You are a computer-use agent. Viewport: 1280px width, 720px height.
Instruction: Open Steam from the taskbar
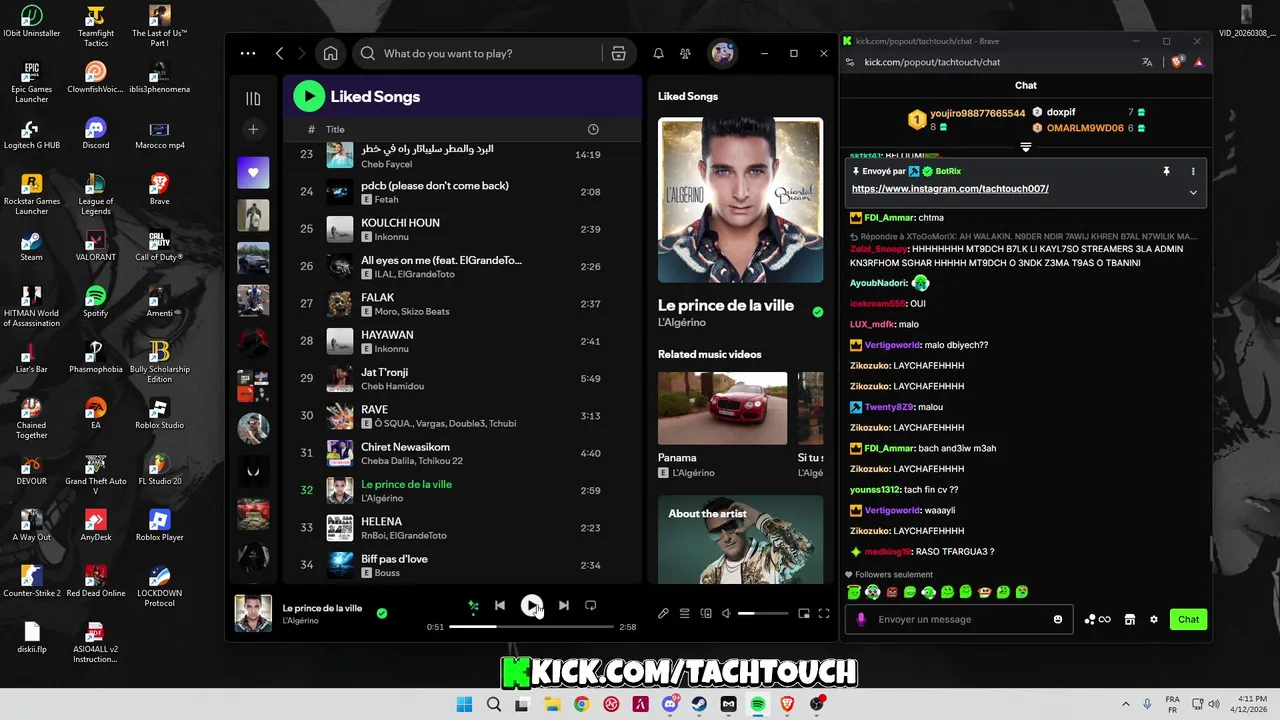click(699, 704)
